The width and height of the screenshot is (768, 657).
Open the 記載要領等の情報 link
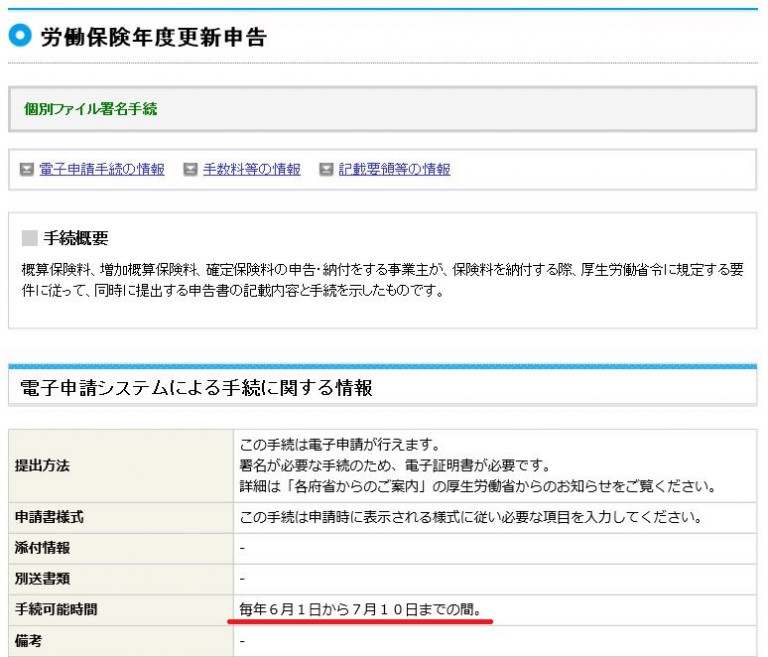394,169
